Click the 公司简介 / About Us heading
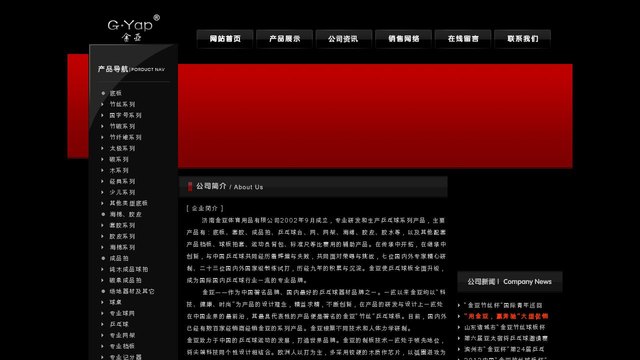The image size is (640, 360). (229, 187)
